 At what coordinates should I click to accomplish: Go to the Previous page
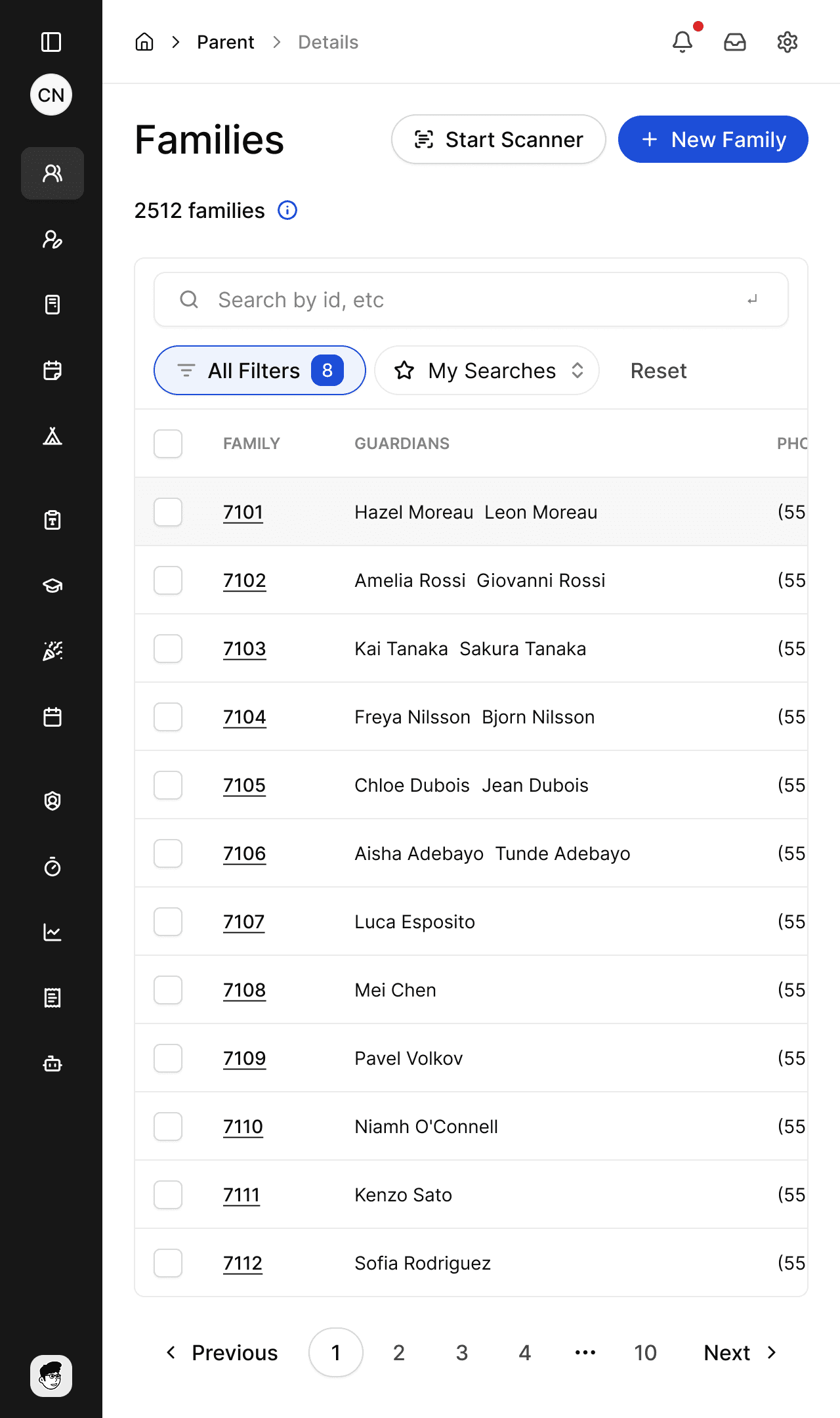222,1352
